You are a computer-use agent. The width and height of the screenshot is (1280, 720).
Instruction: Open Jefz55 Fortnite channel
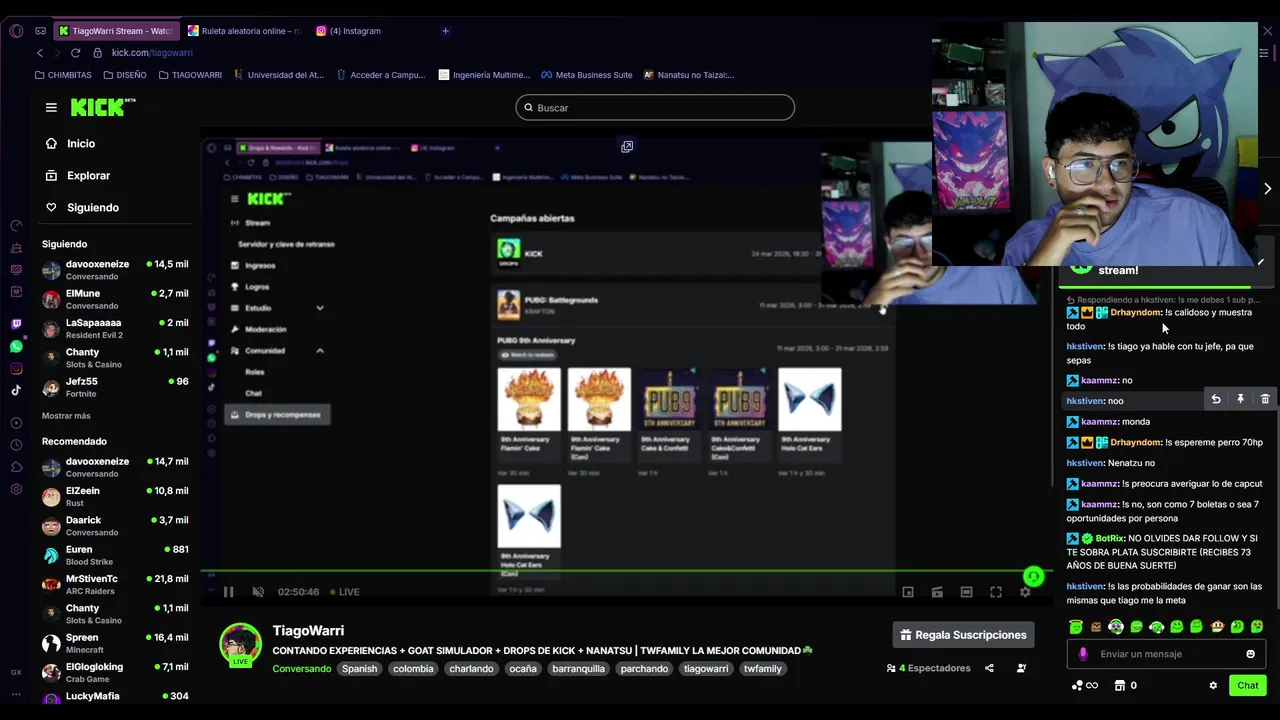(x=115, y=387)
